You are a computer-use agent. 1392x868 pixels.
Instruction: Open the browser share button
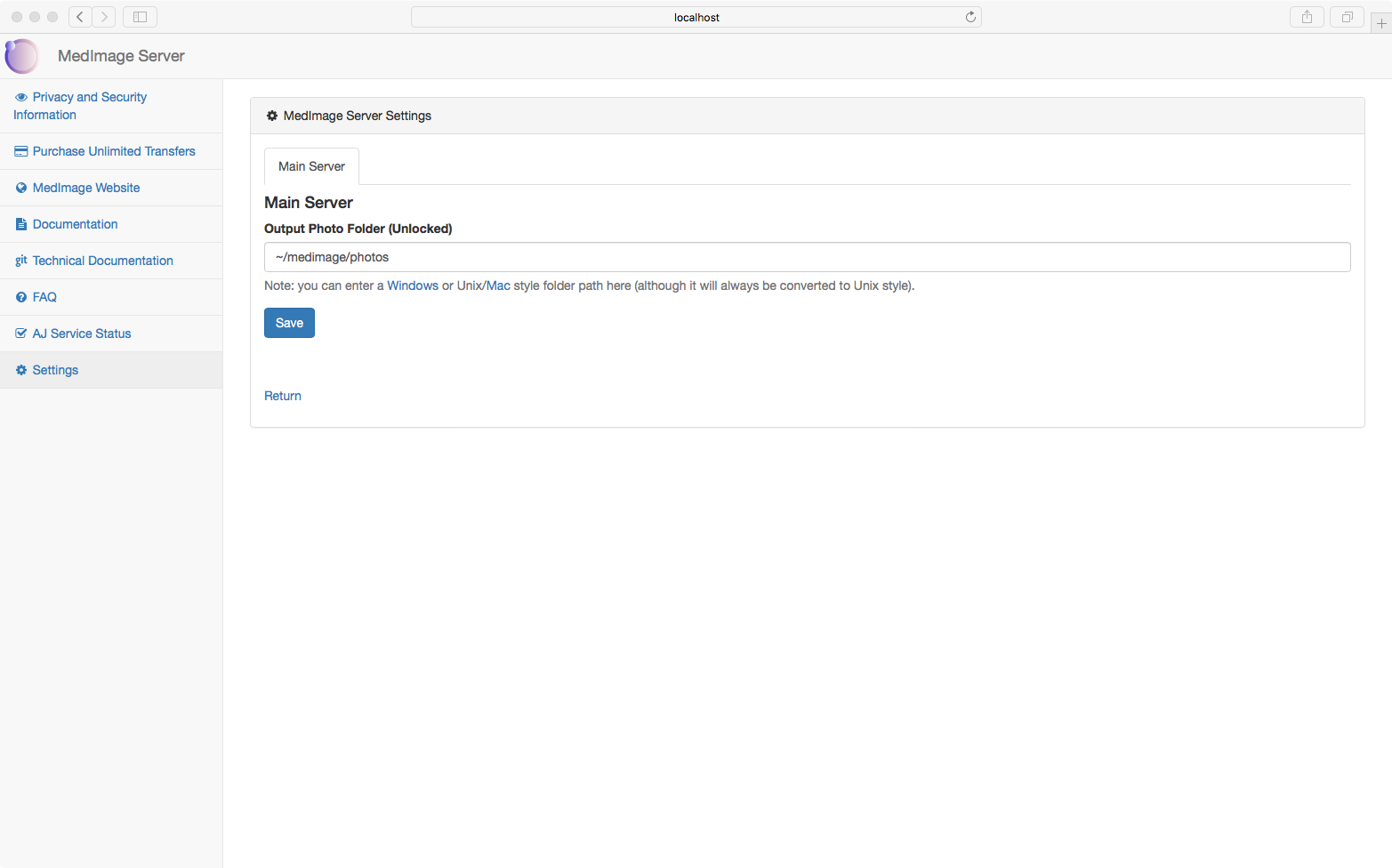[x=1307, y=17]
